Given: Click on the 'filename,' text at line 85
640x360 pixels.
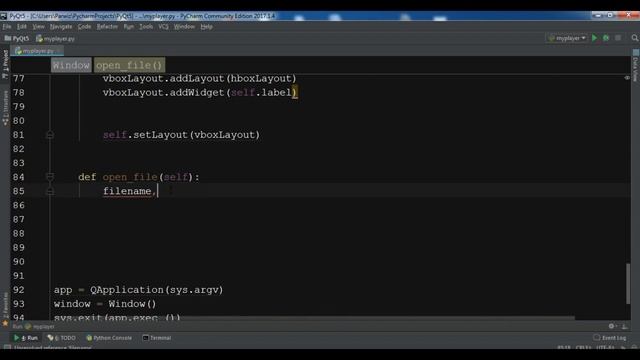Looking at the screenshot, I should click(129, 191).
